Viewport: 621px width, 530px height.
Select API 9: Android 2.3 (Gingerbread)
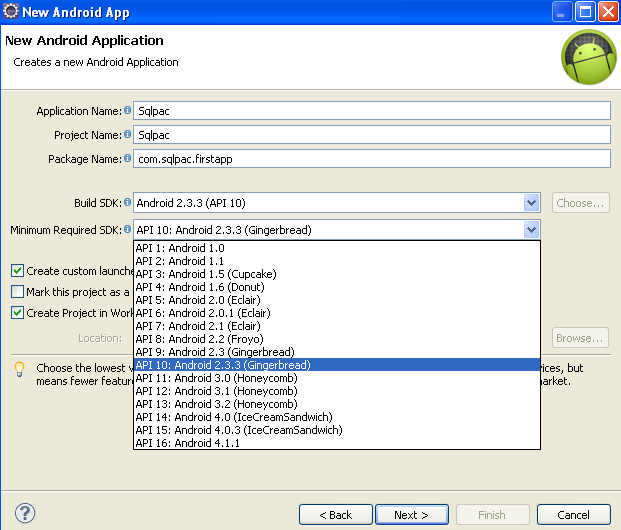click(x=337, y=352)
